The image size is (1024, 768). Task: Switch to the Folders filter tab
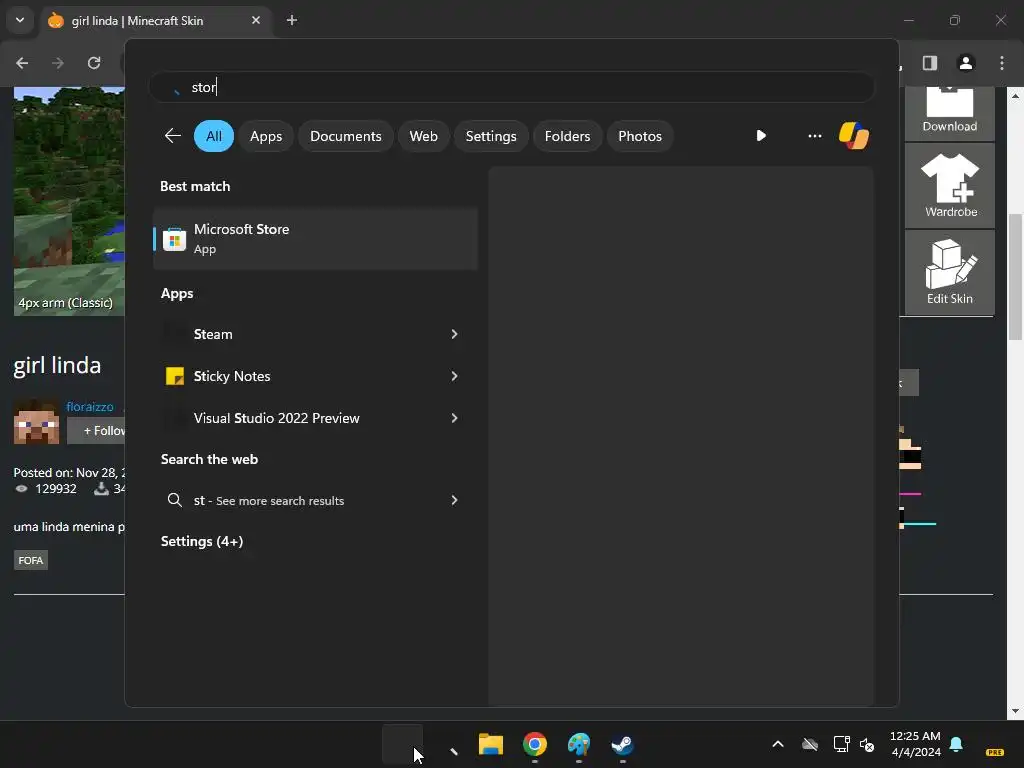point(567,136)
